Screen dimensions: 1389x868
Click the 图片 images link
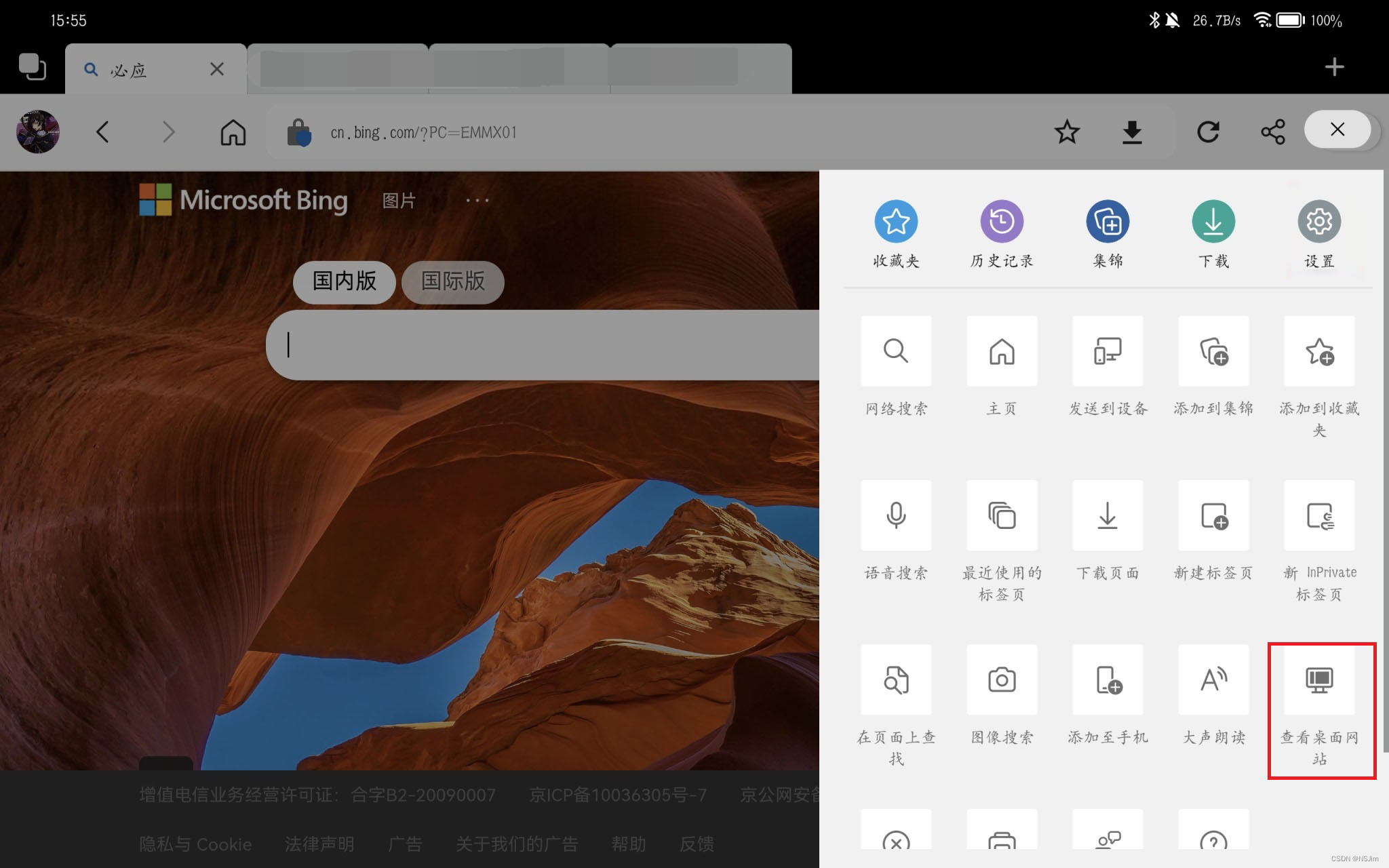(398, 201)
